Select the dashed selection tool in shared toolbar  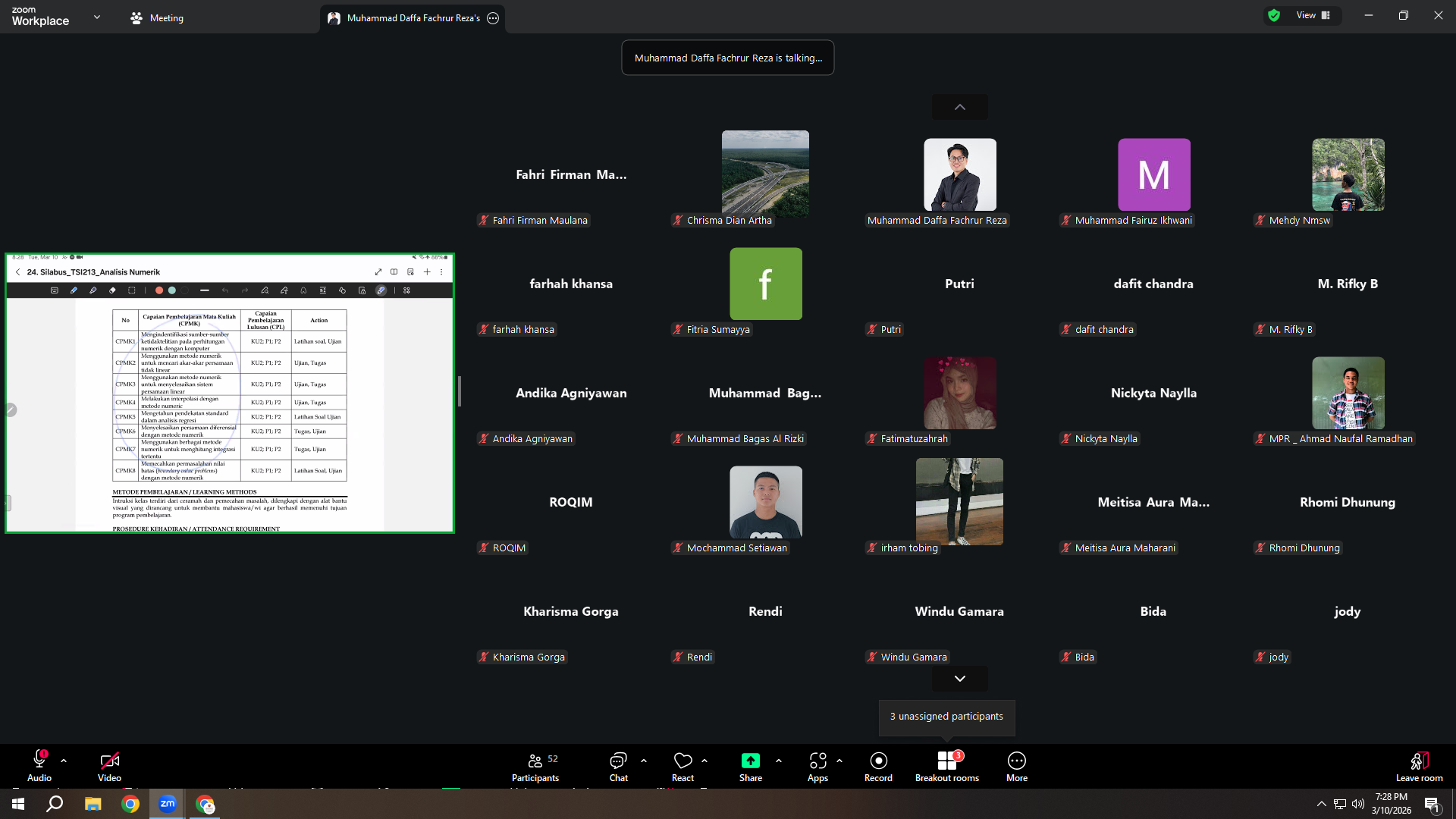(x=132, y=290)
